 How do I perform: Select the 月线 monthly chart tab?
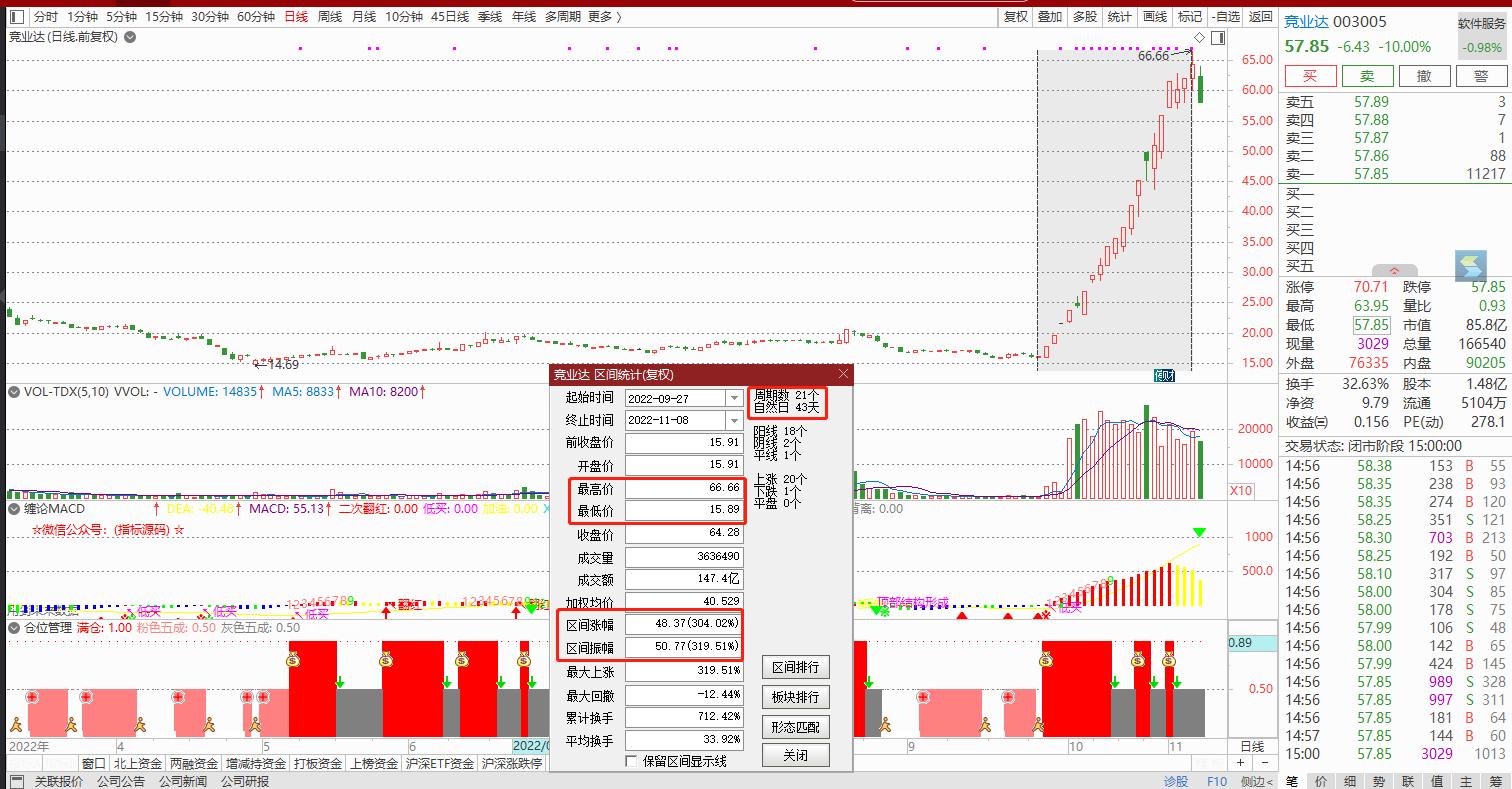364,17
